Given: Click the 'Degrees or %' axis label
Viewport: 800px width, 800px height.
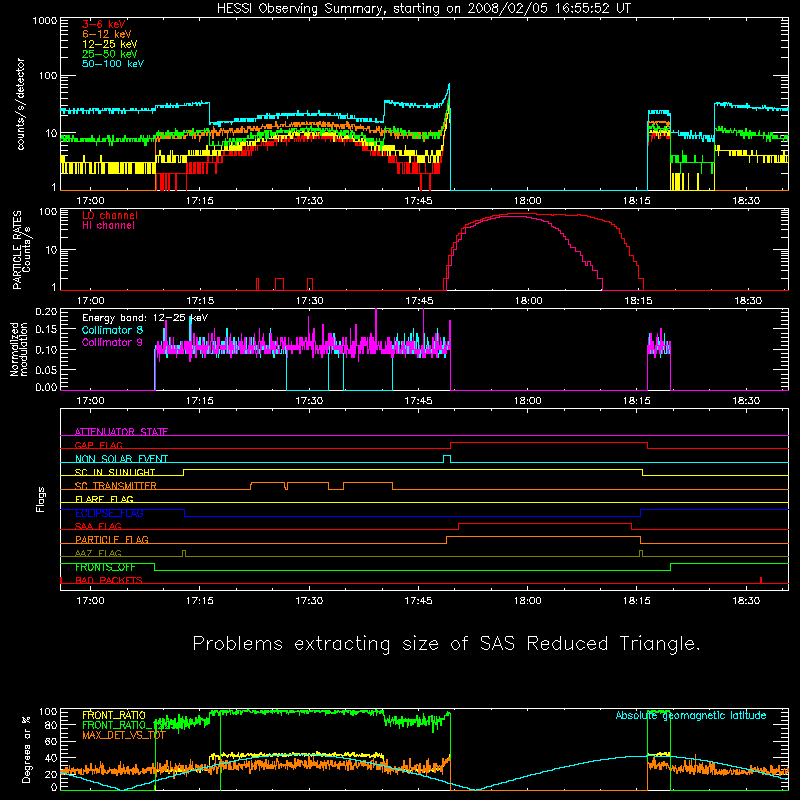Looking at the screenshot, I should tap(27, 749).
